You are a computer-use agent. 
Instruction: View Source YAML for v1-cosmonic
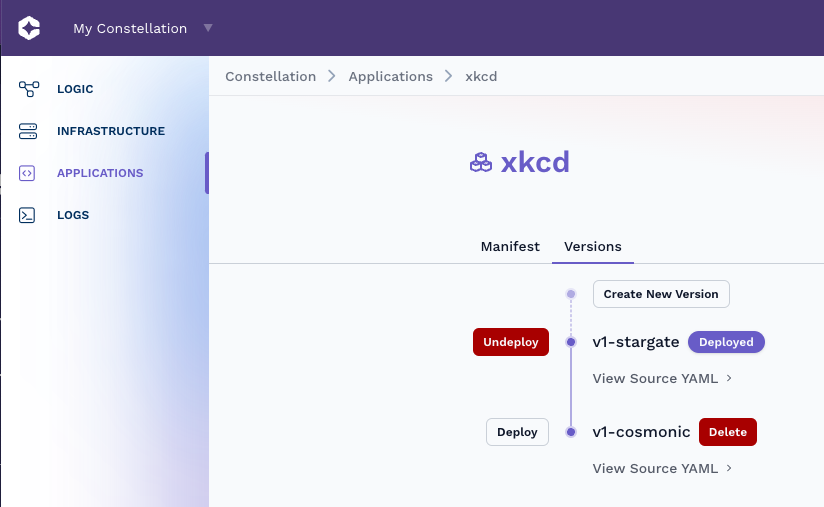(x=655, y=468)
